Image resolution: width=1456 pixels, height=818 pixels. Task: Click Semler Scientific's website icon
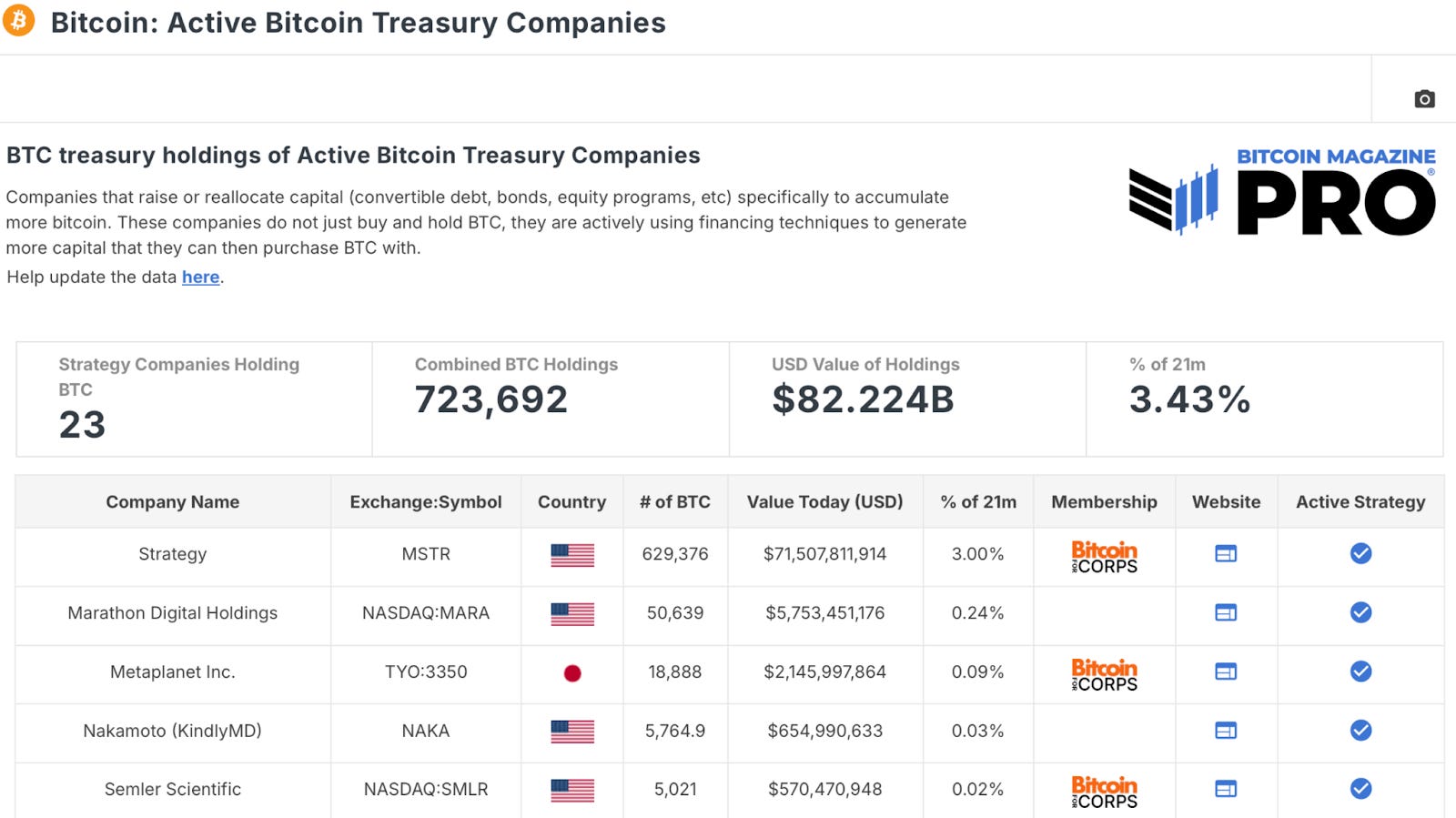[x=1226, y=789]
